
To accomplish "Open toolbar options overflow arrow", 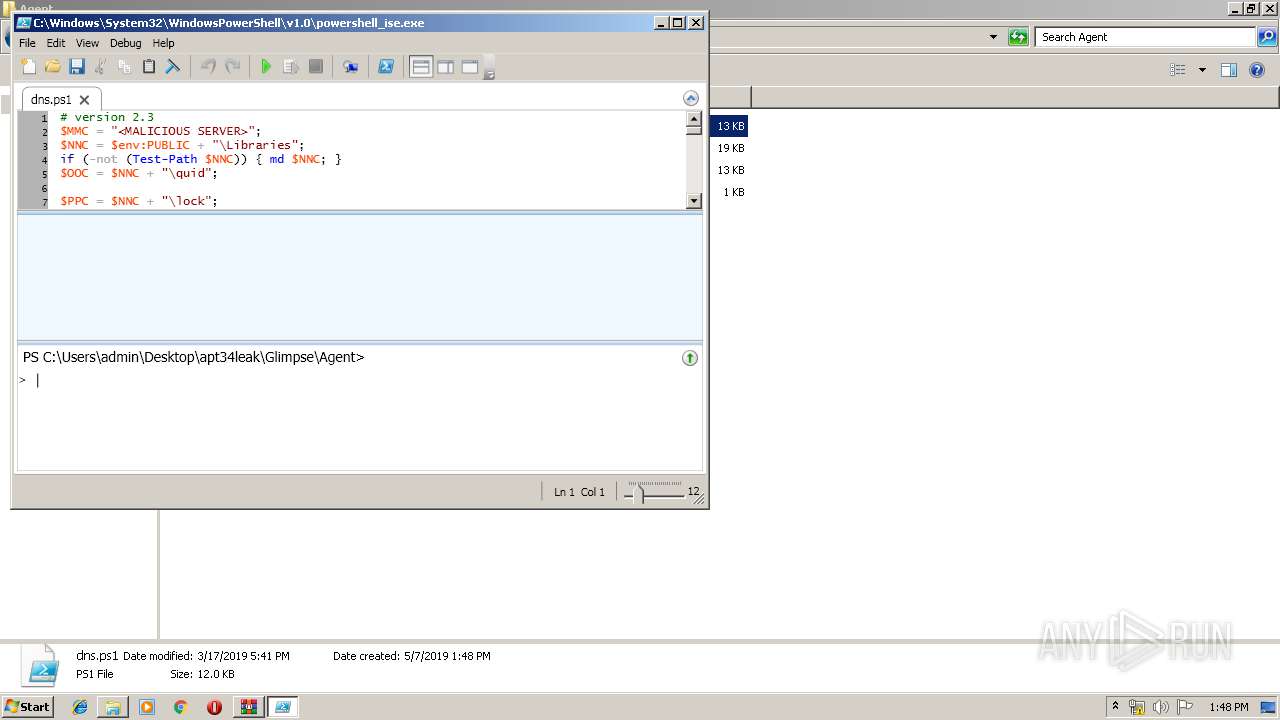I will [x=489, y=69].
